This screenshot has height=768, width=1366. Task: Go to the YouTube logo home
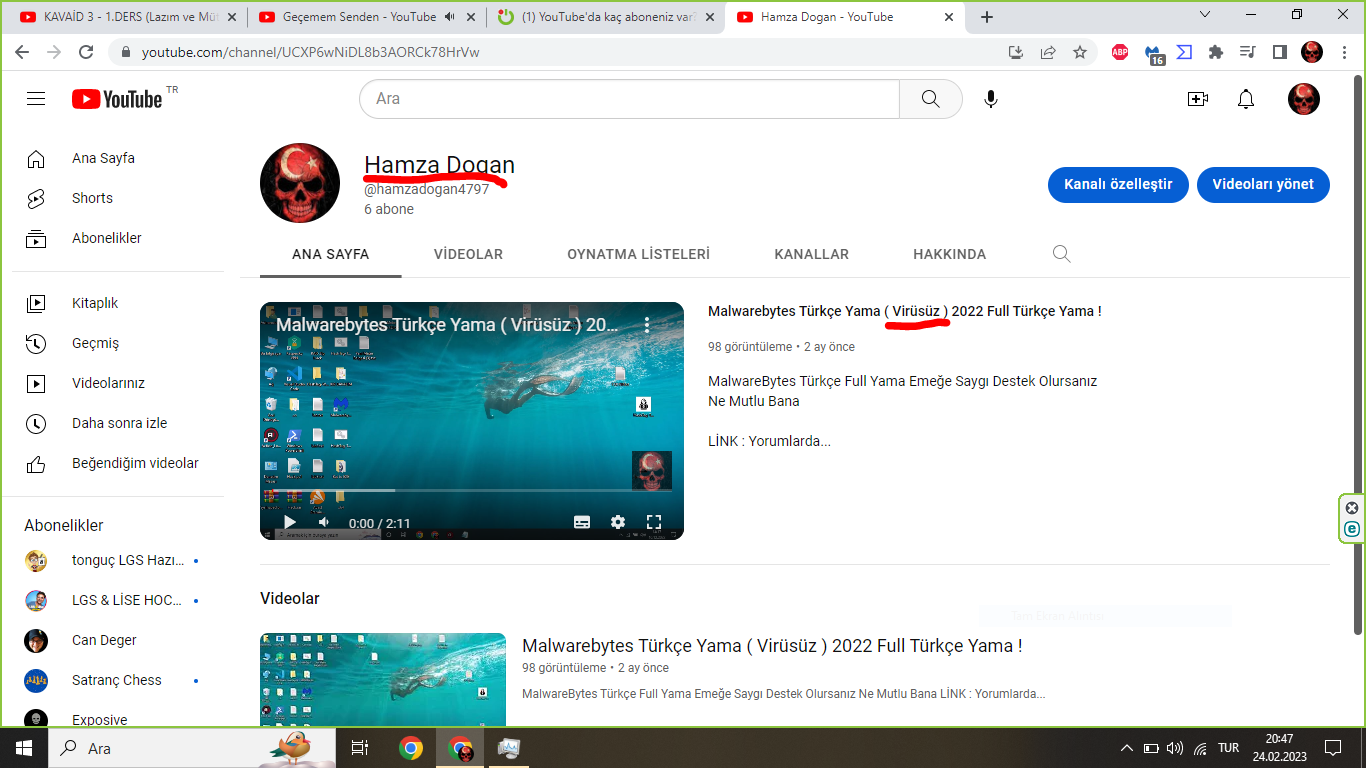[x=117, y=99]
